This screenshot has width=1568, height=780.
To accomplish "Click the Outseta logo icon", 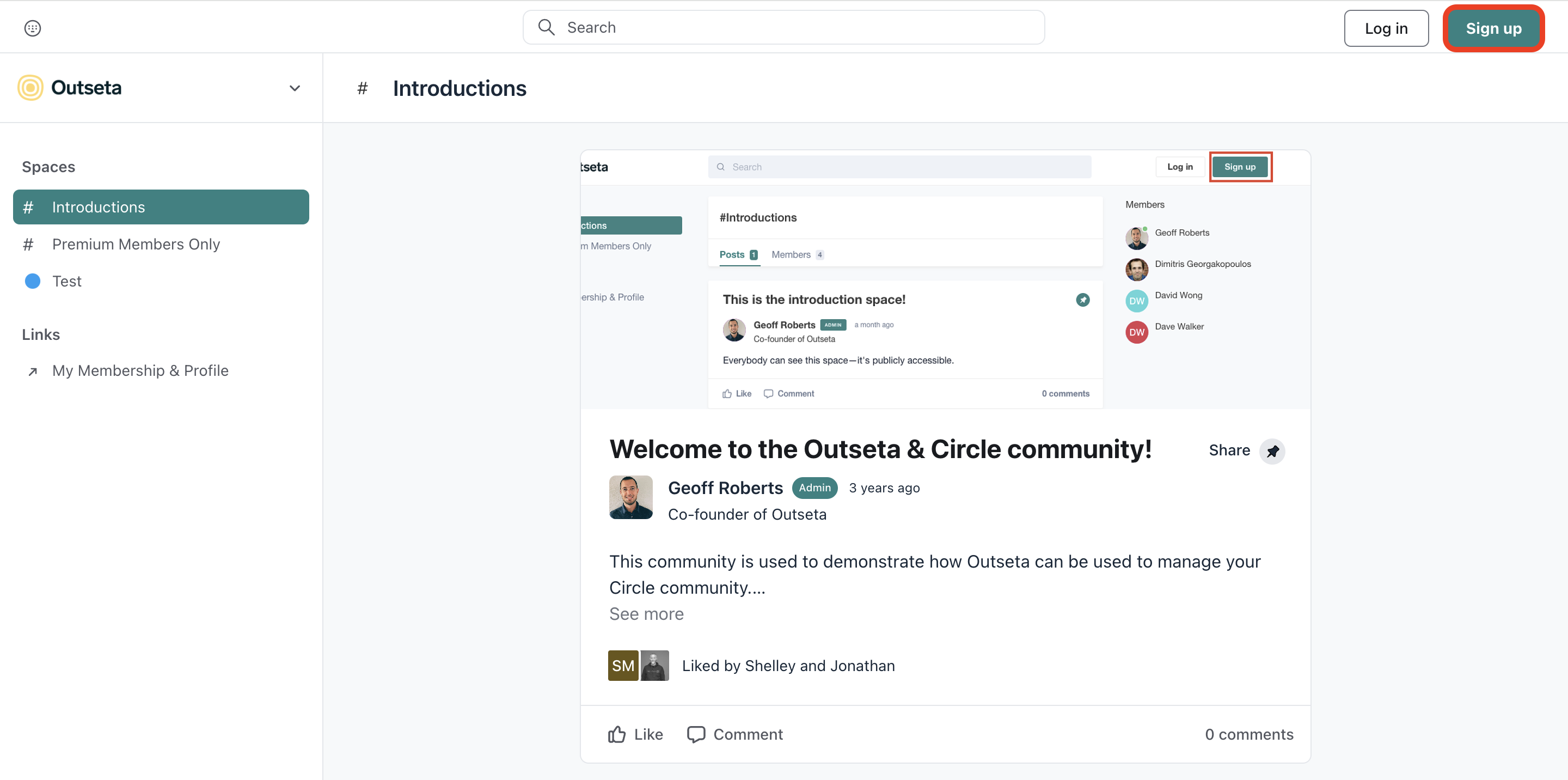I will pyautogui.click(x=30, y=88).
